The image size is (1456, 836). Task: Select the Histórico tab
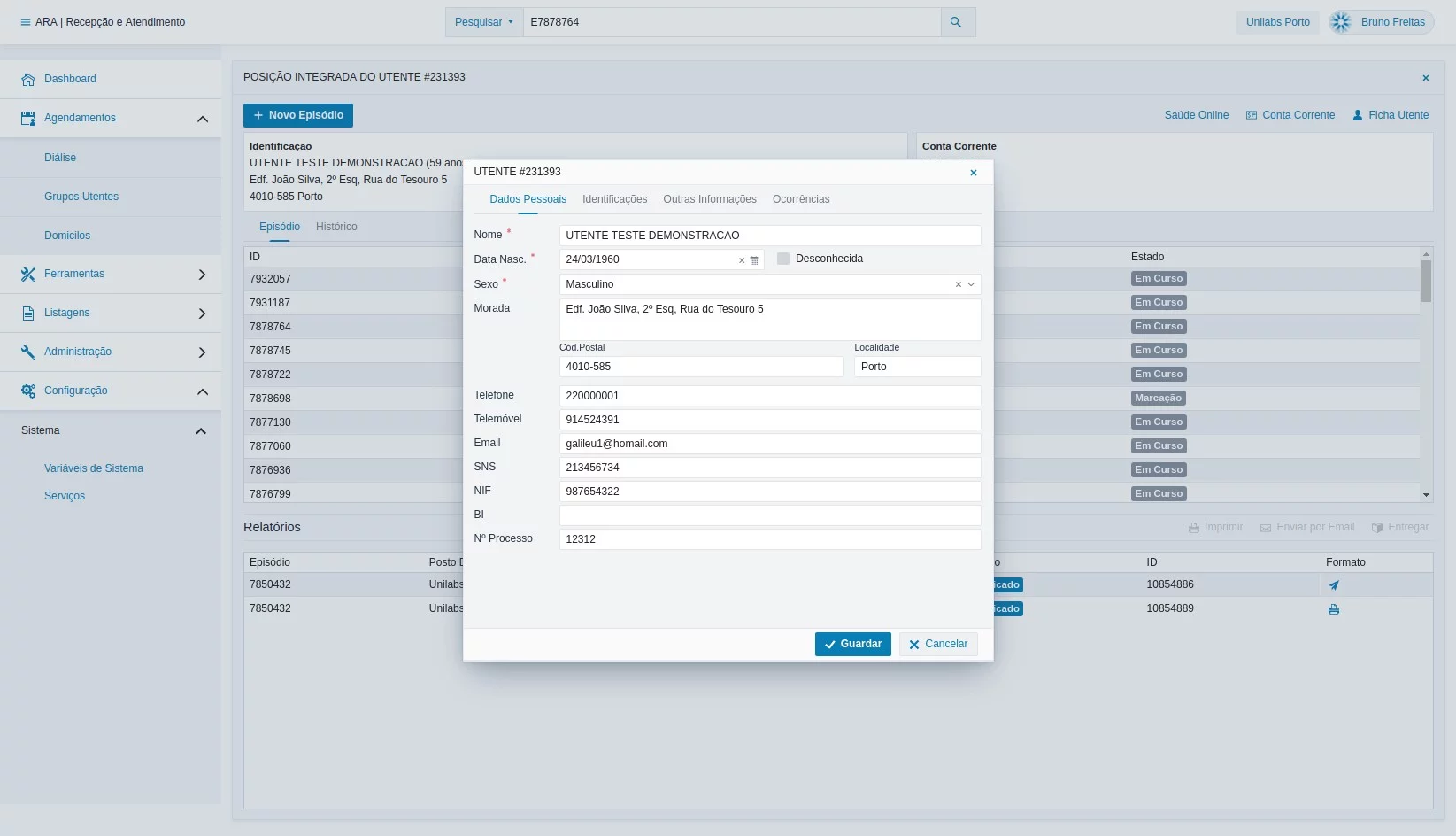pyautogui.click(x=336, y=227)
